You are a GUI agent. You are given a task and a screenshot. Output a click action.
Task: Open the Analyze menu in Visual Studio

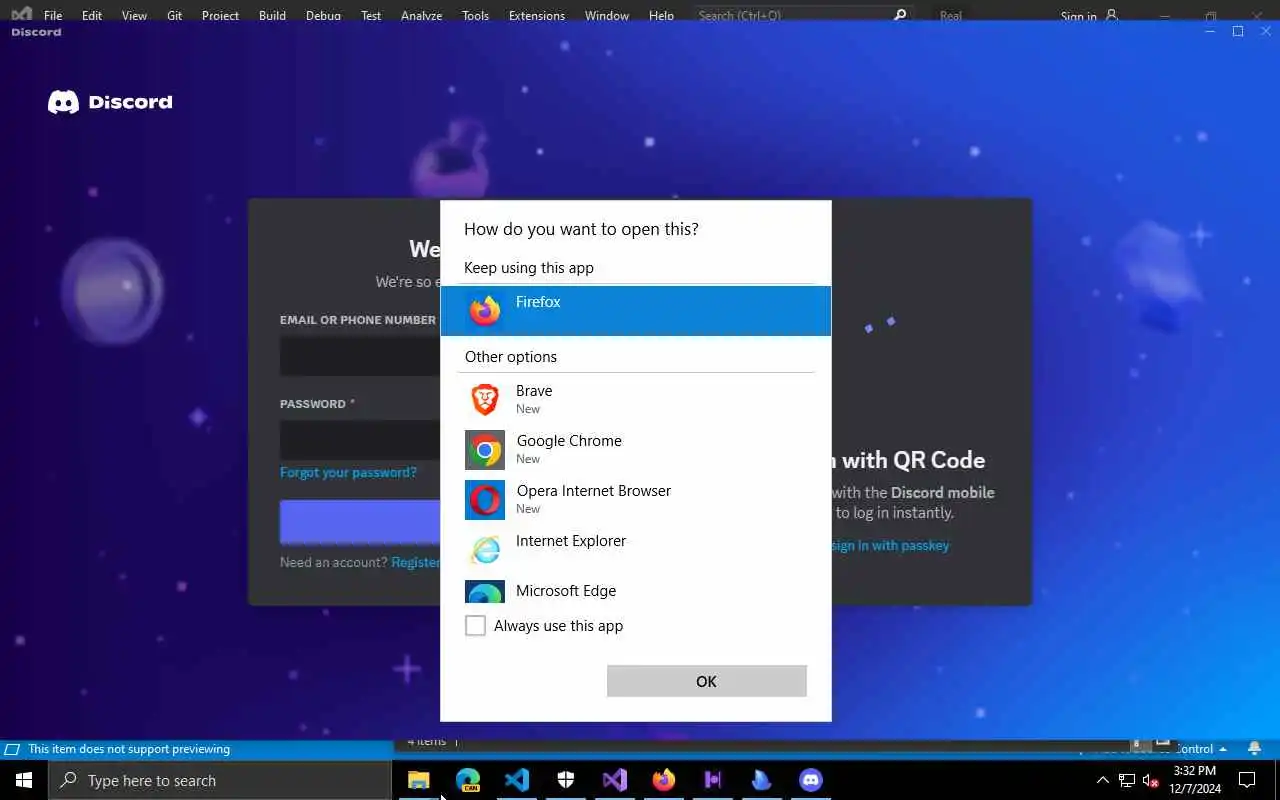pyautogui.click(x=421, y=16)
